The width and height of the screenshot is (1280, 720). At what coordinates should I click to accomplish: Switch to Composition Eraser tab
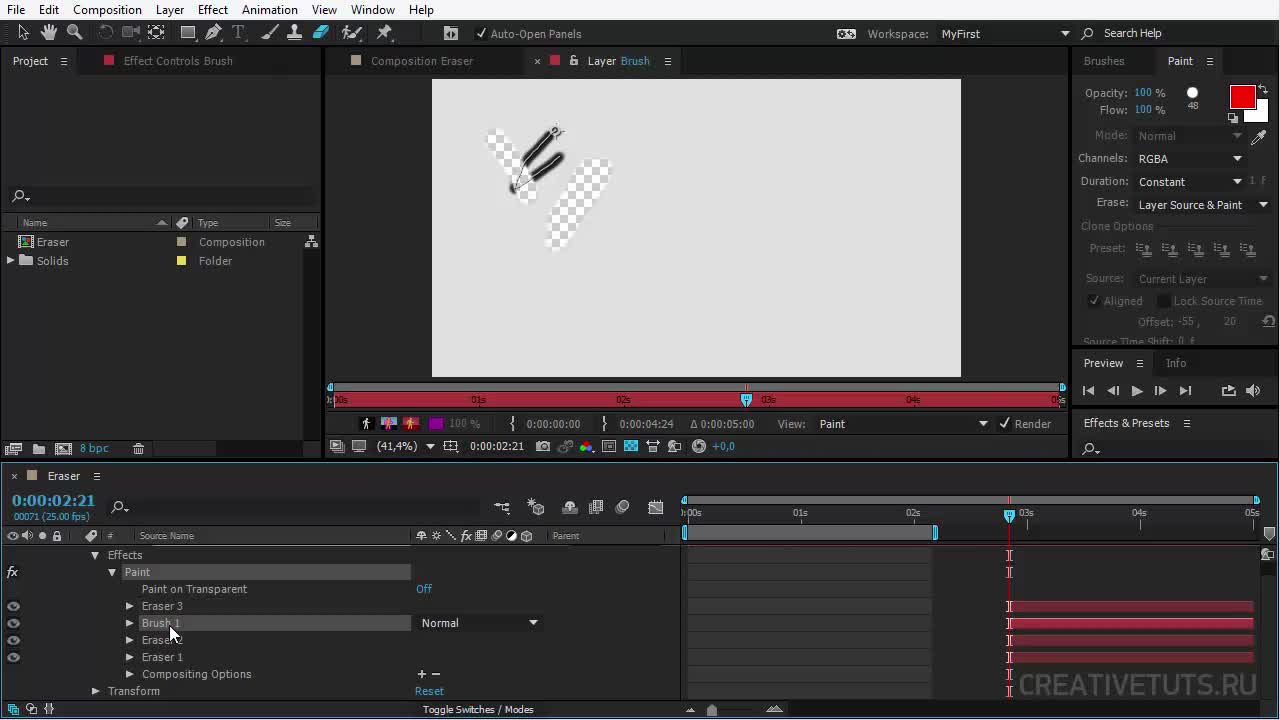422,61
